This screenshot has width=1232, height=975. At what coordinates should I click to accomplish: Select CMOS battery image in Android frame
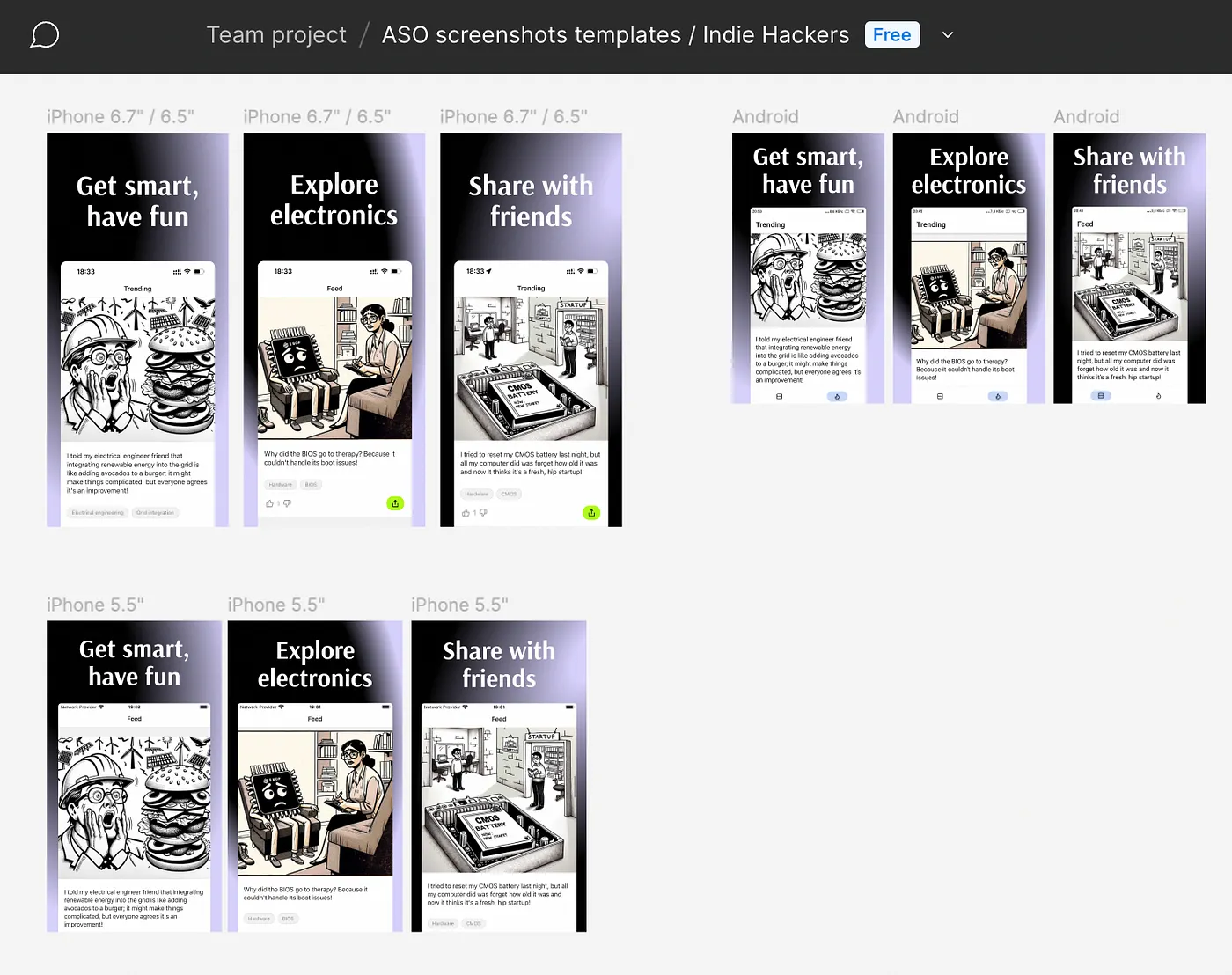tap(1130, 287)
